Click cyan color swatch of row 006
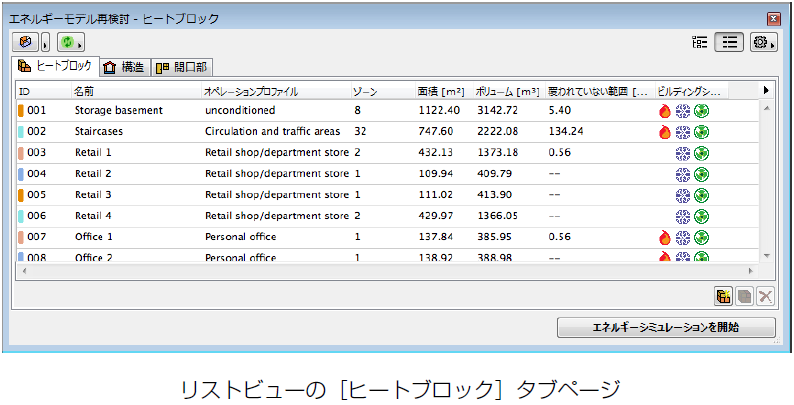The image size is (794, 405). click(x=21, y=216)
